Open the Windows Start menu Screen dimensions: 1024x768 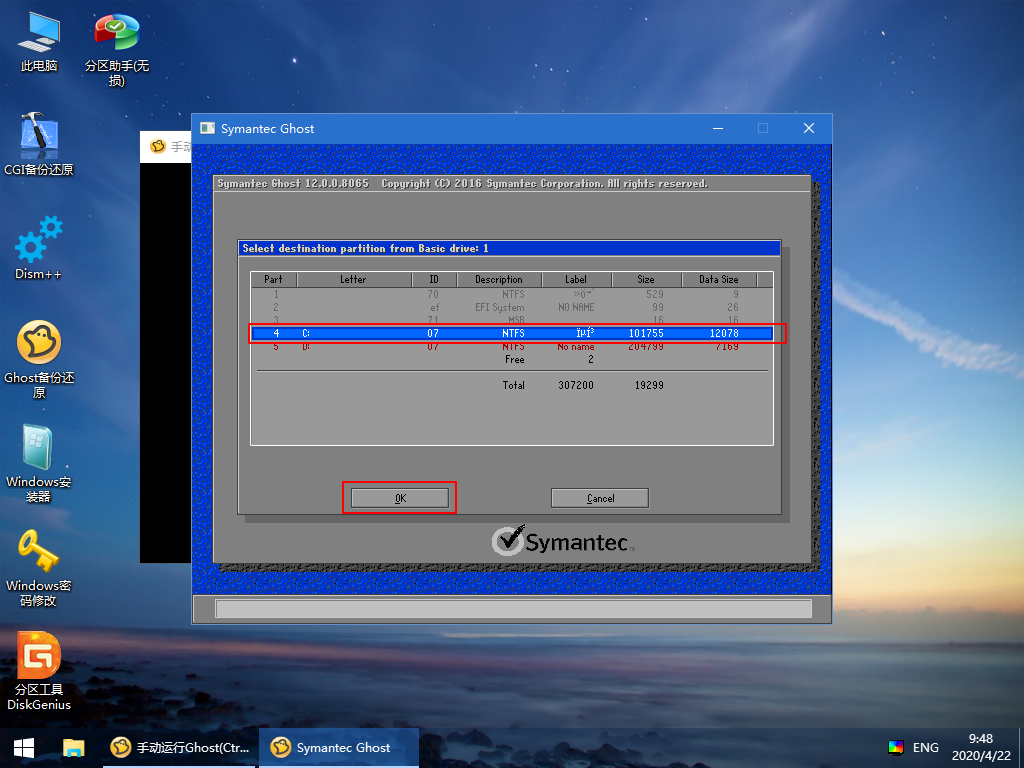(24, 748)
